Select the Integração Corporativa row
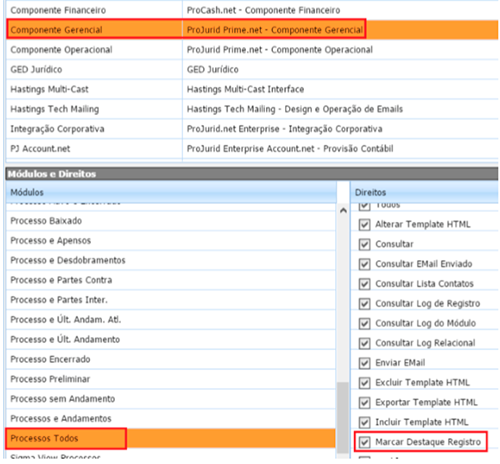Viewport: 500px width, 464px height. coord(252,129)
